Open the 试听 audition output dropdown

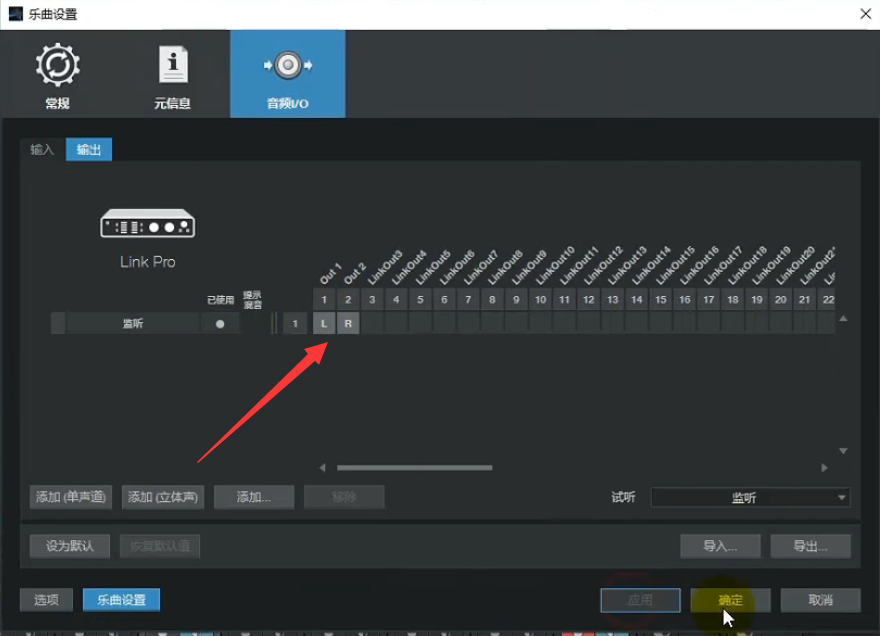pyautogui.click(x=750, y=497)
